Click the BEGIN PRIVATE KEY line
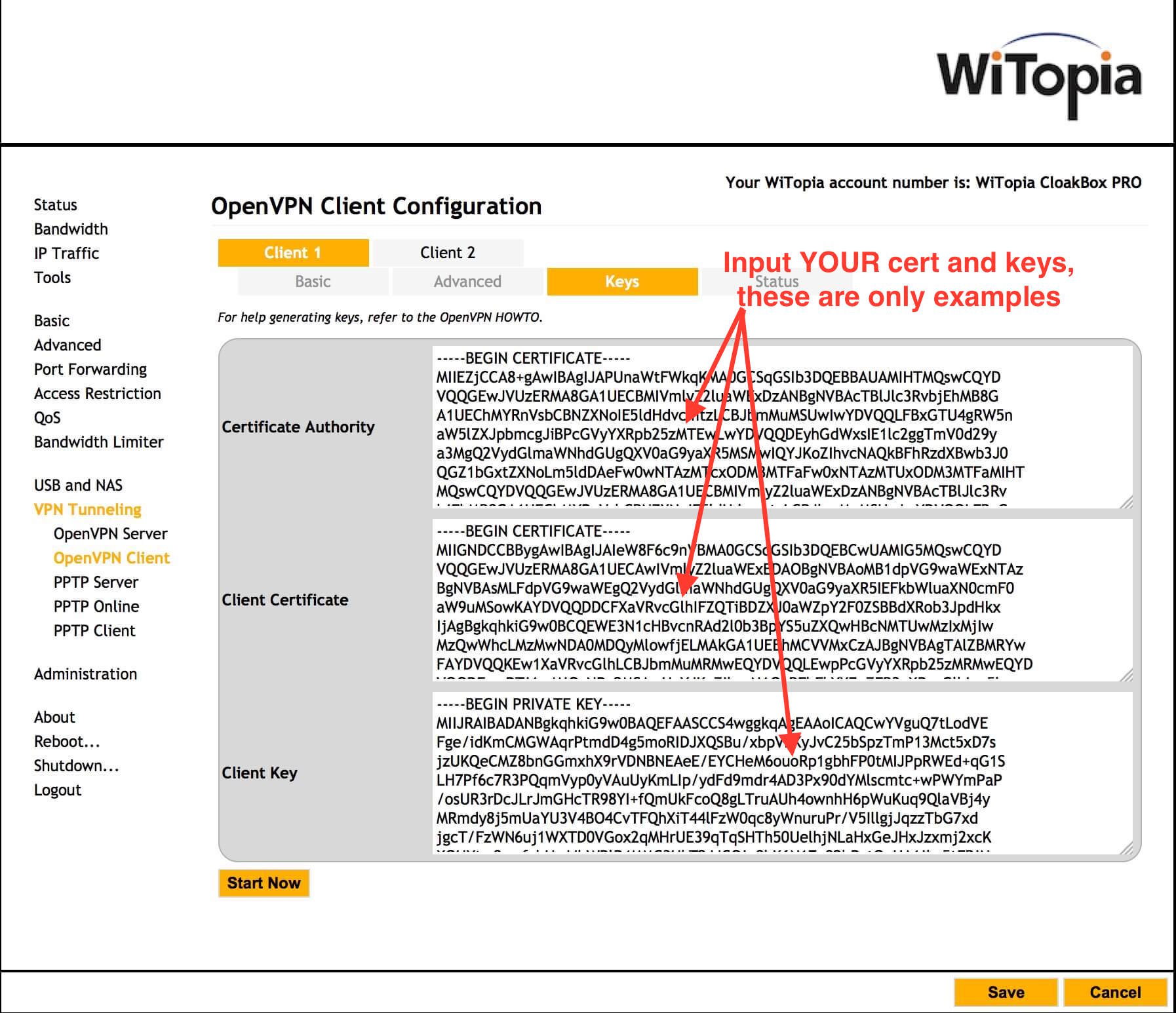 pyautogui.click(x=533, y=704)
